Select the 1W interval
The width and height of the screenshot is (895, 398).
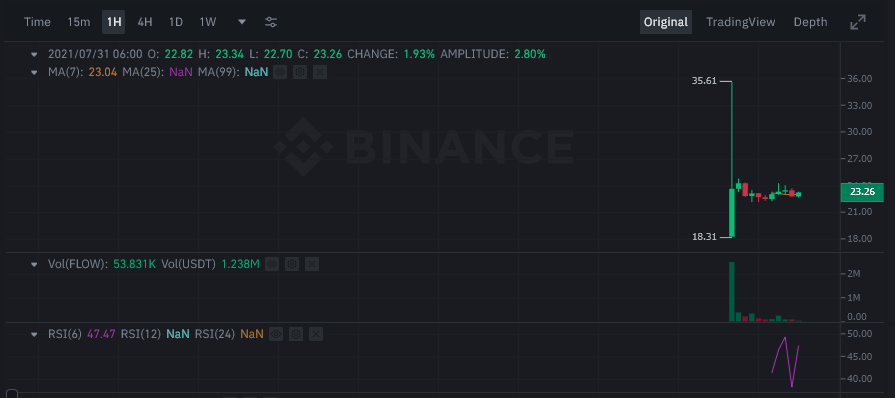[x=208, y=22]
